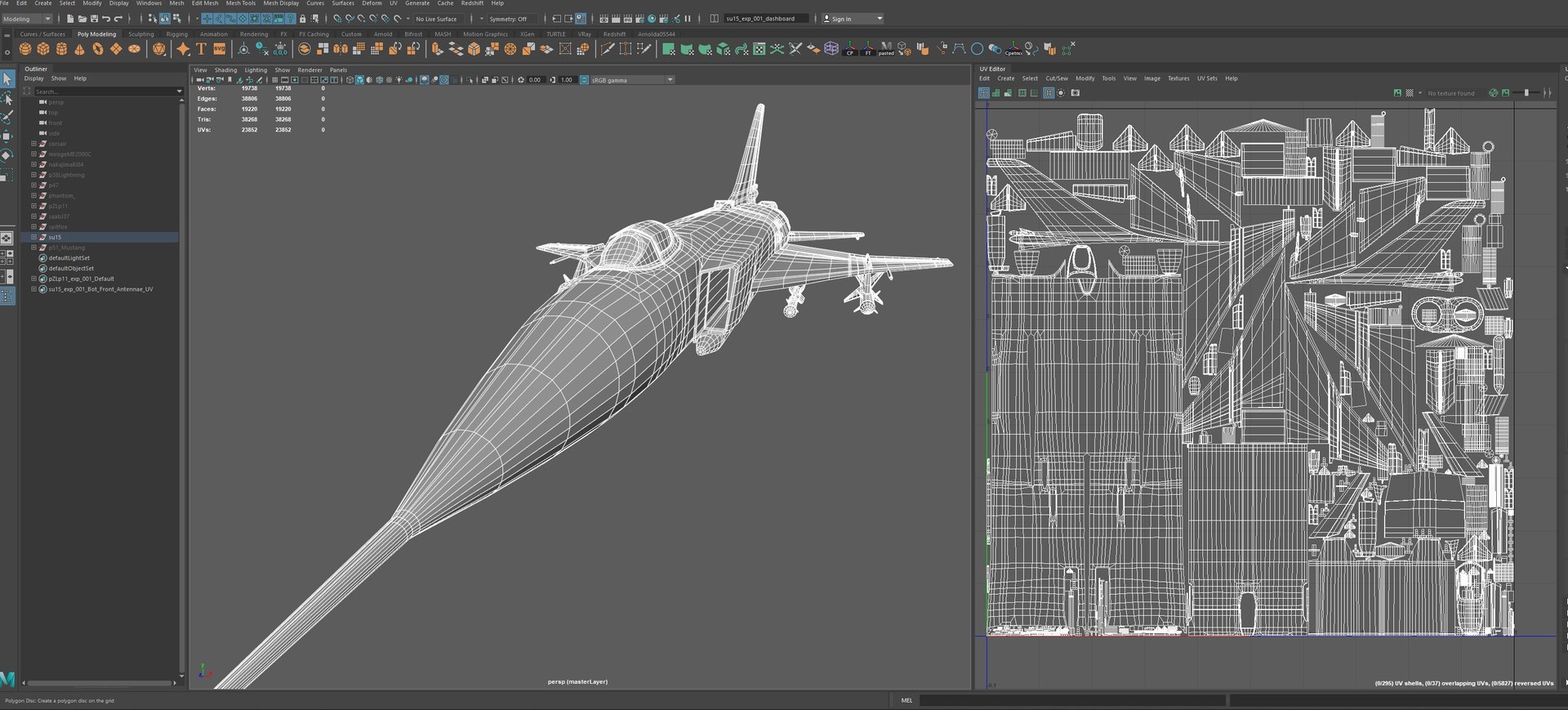Image resolution: width=1568 pixels, height=710 pixels.
Task: Expand the corsair node in Outliner
Action: coord(33,143)
